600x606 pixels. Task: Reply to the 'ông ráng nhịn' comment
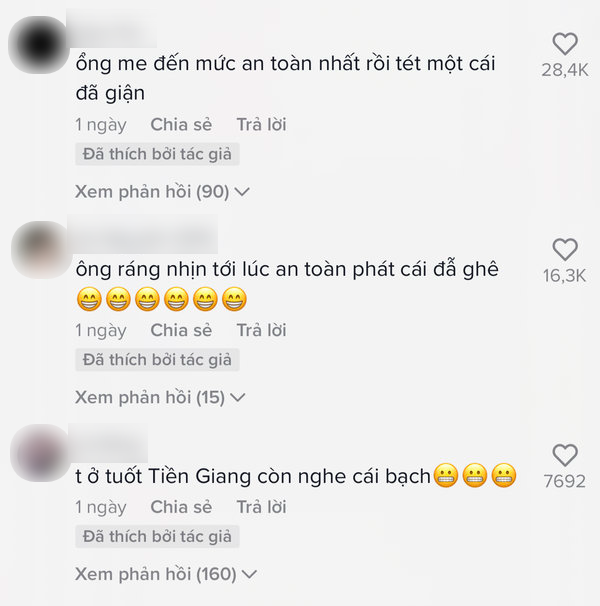point(261,330)
